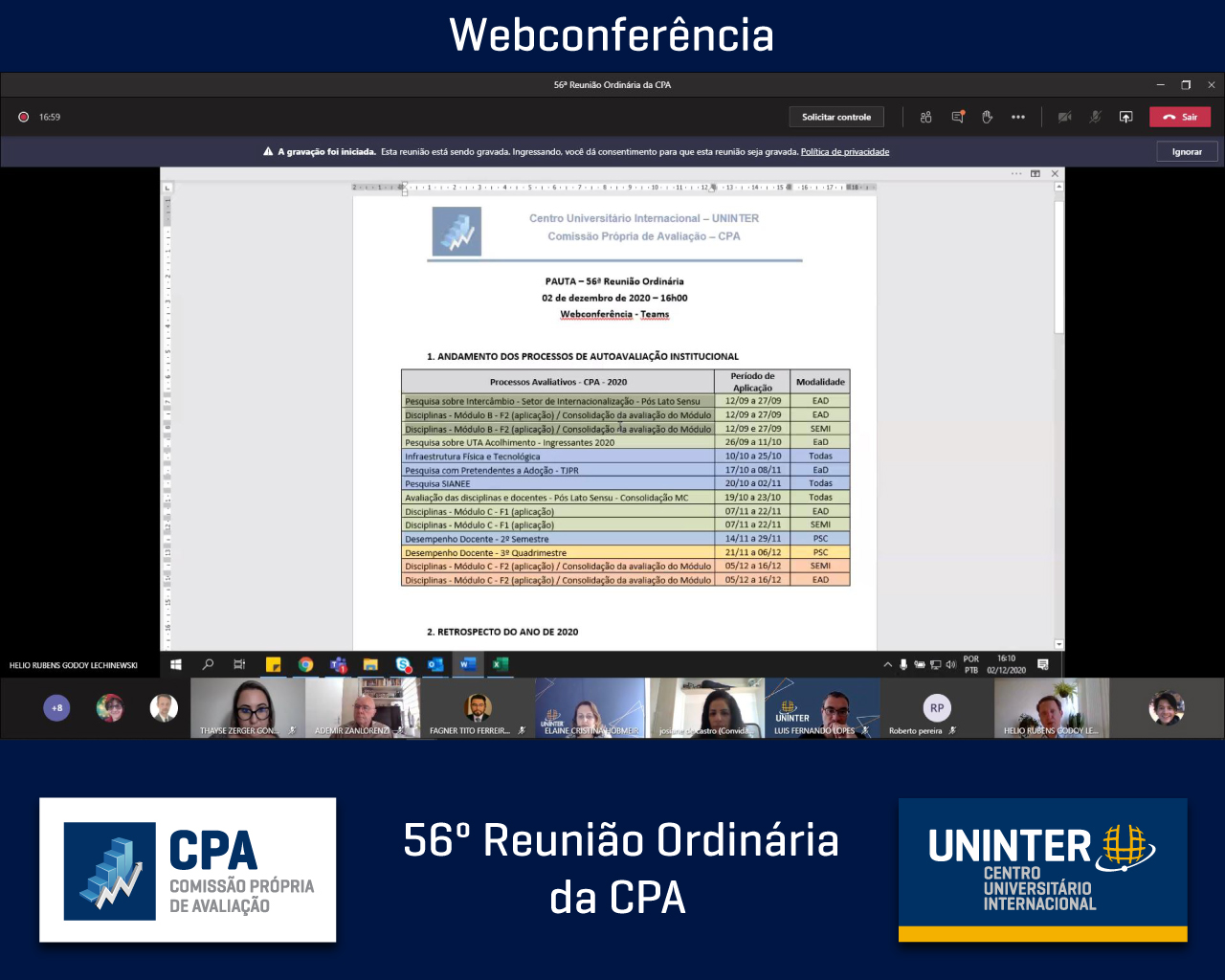The image size is (1225, 980).
Task: Click the red recording indicator icon
Action: coord(24,117)
